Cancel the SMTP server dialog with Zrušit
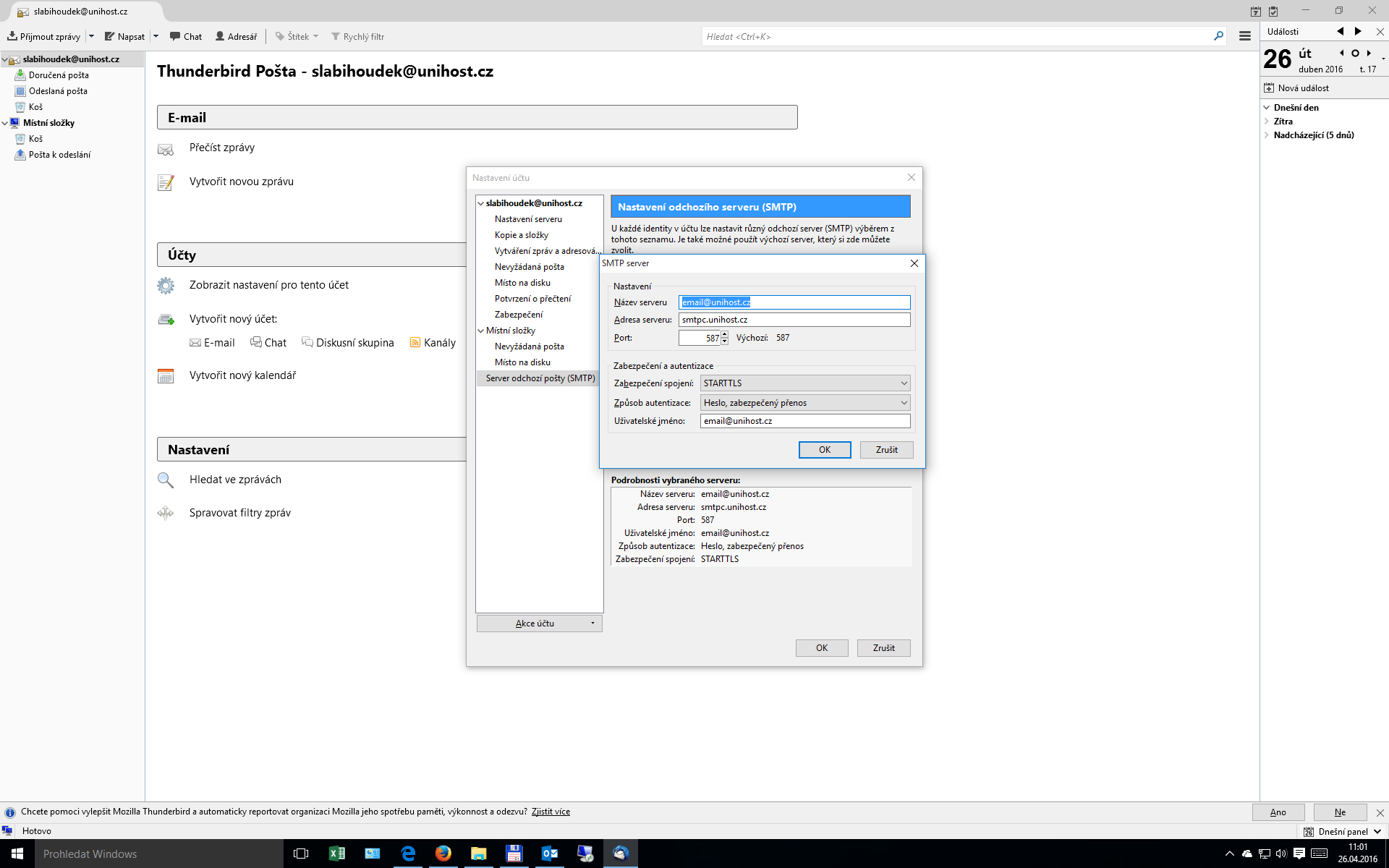Viewport: 1389px width, 868px height. [x=887, y=450]
